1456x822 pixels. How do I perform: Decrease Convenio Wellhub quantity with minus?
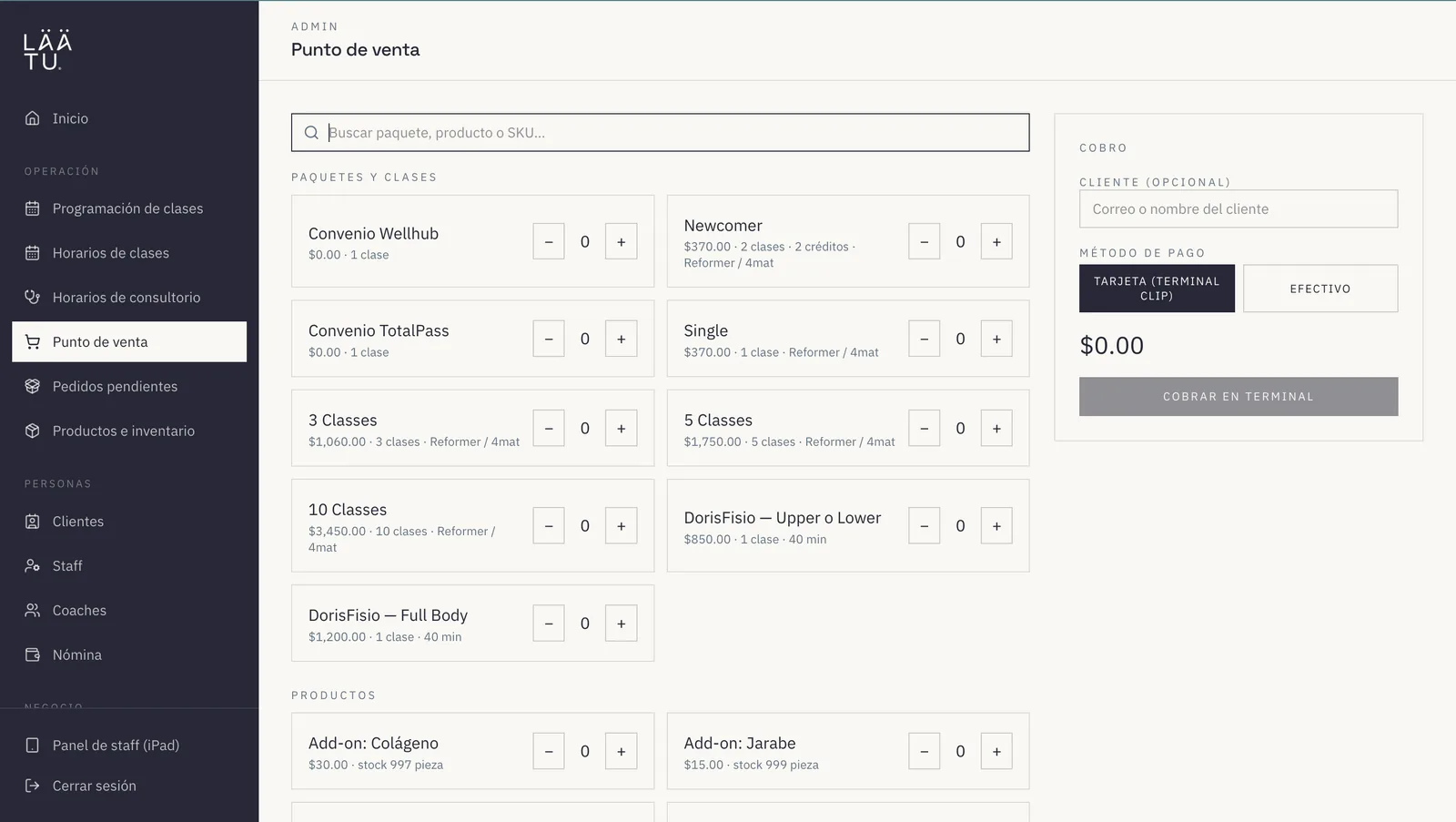(549, 241)
